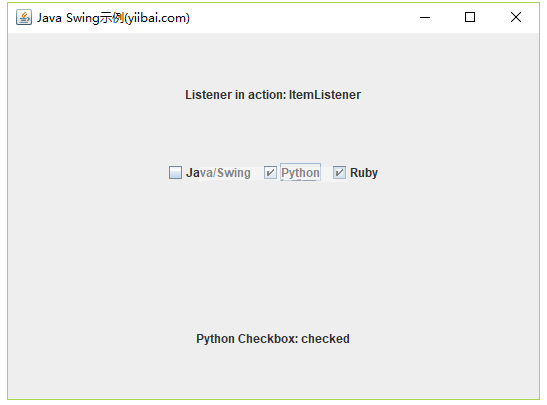The width and height of the screenshot is (547, 405).
Task: Click the checkmark inside the Ruby checkbox
Action: [339, 172]
